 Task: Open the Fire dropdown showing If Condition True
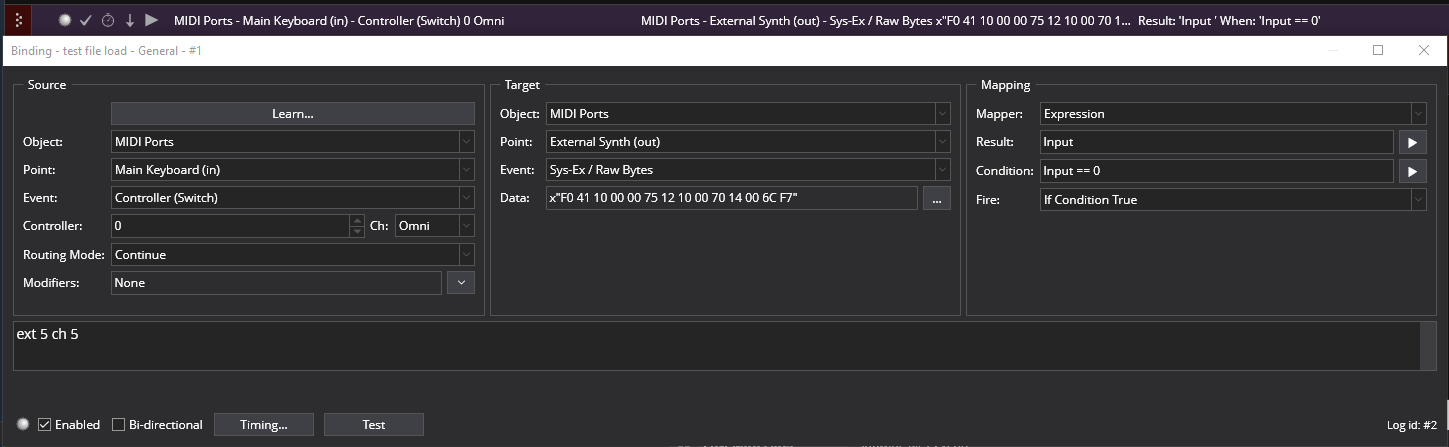[x=1232, y=200]
